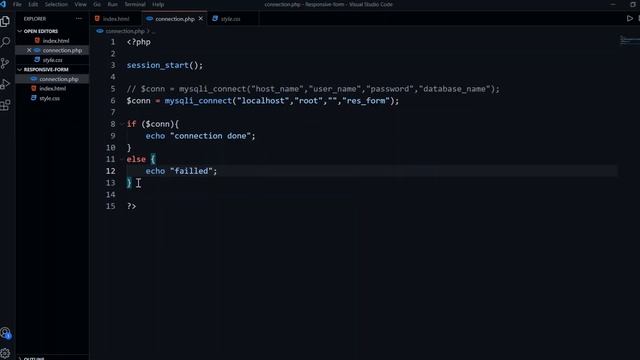Screen dimensions: 640x360
Task: Click the mysqli_connect function on line 6
Action: (x=198, y=101)
